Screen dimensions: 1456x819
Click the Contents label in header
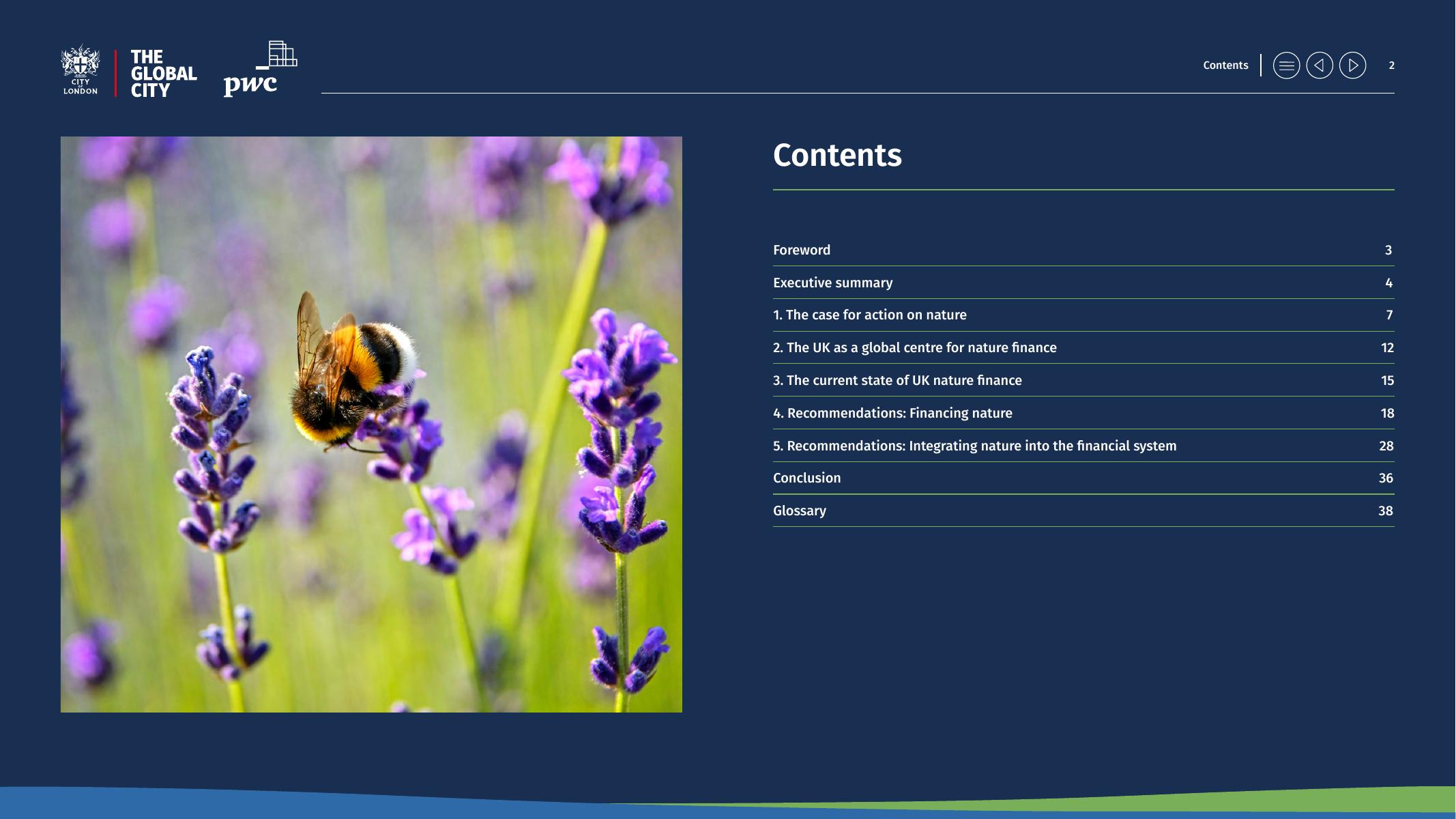click(1225, 66)
